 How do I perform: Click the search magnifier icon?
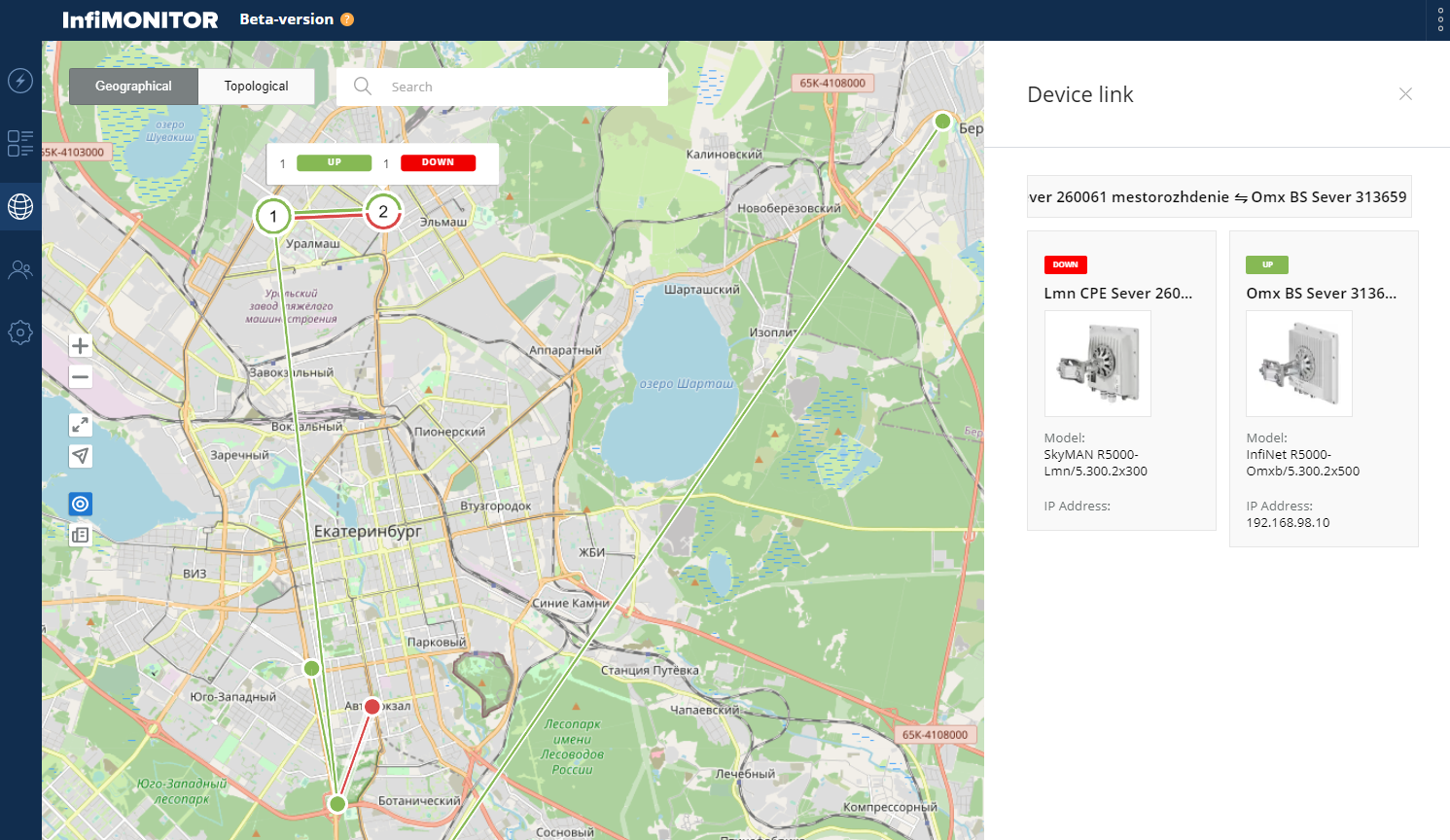363,87
